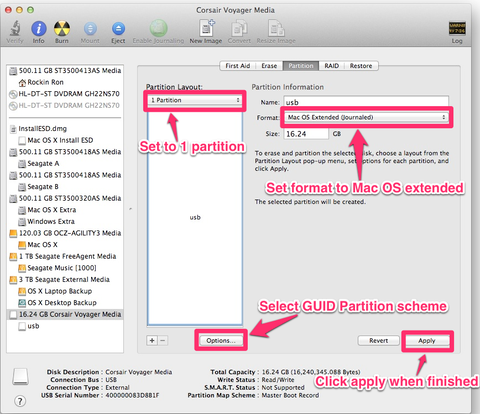Switch to the RAID tab
The image size is (480, 414).
coord(331,66)
